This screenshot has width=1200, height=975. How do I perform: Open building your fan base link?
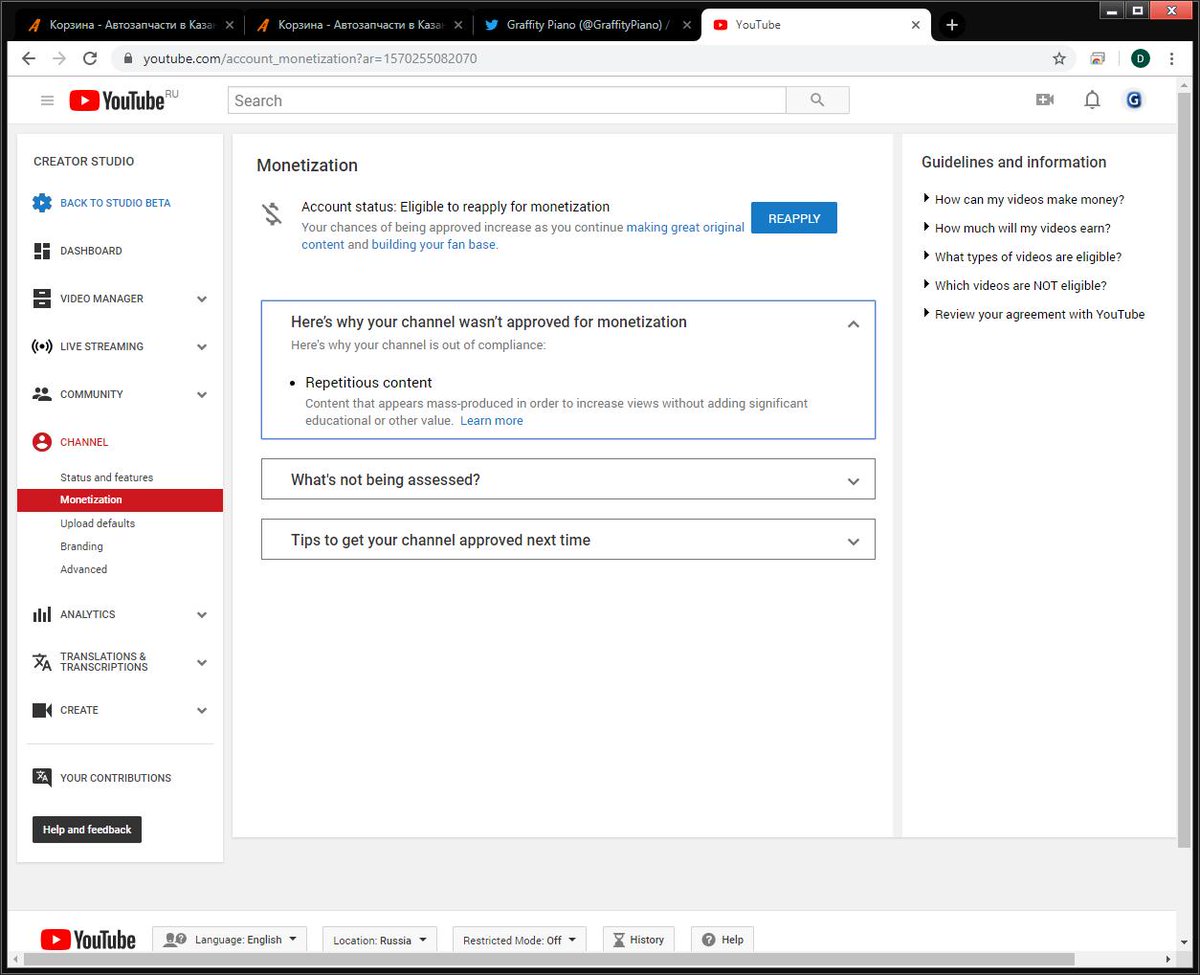433,244
